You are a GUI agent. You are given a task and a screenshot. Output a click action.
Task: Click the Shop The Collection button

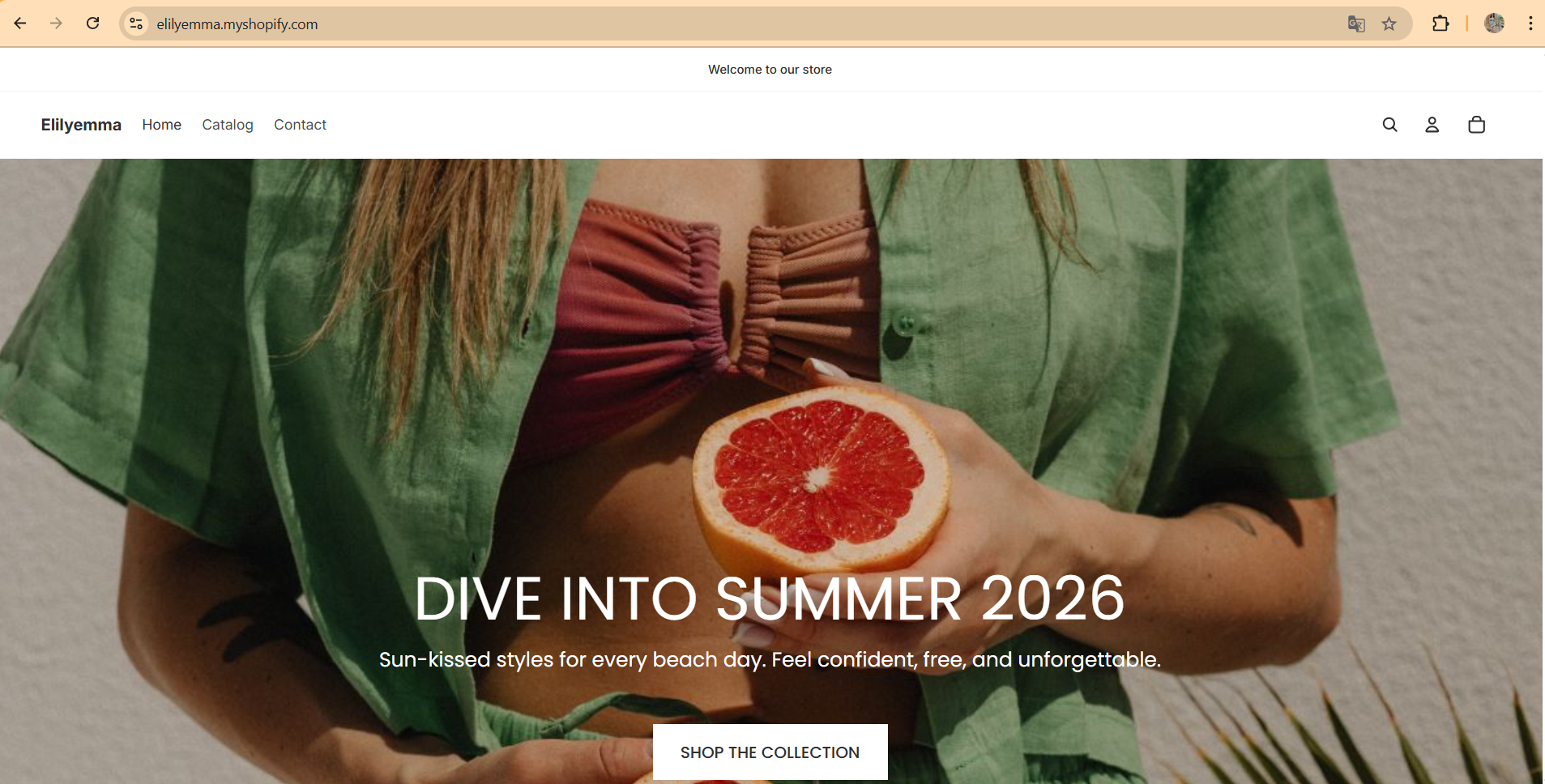770,752
